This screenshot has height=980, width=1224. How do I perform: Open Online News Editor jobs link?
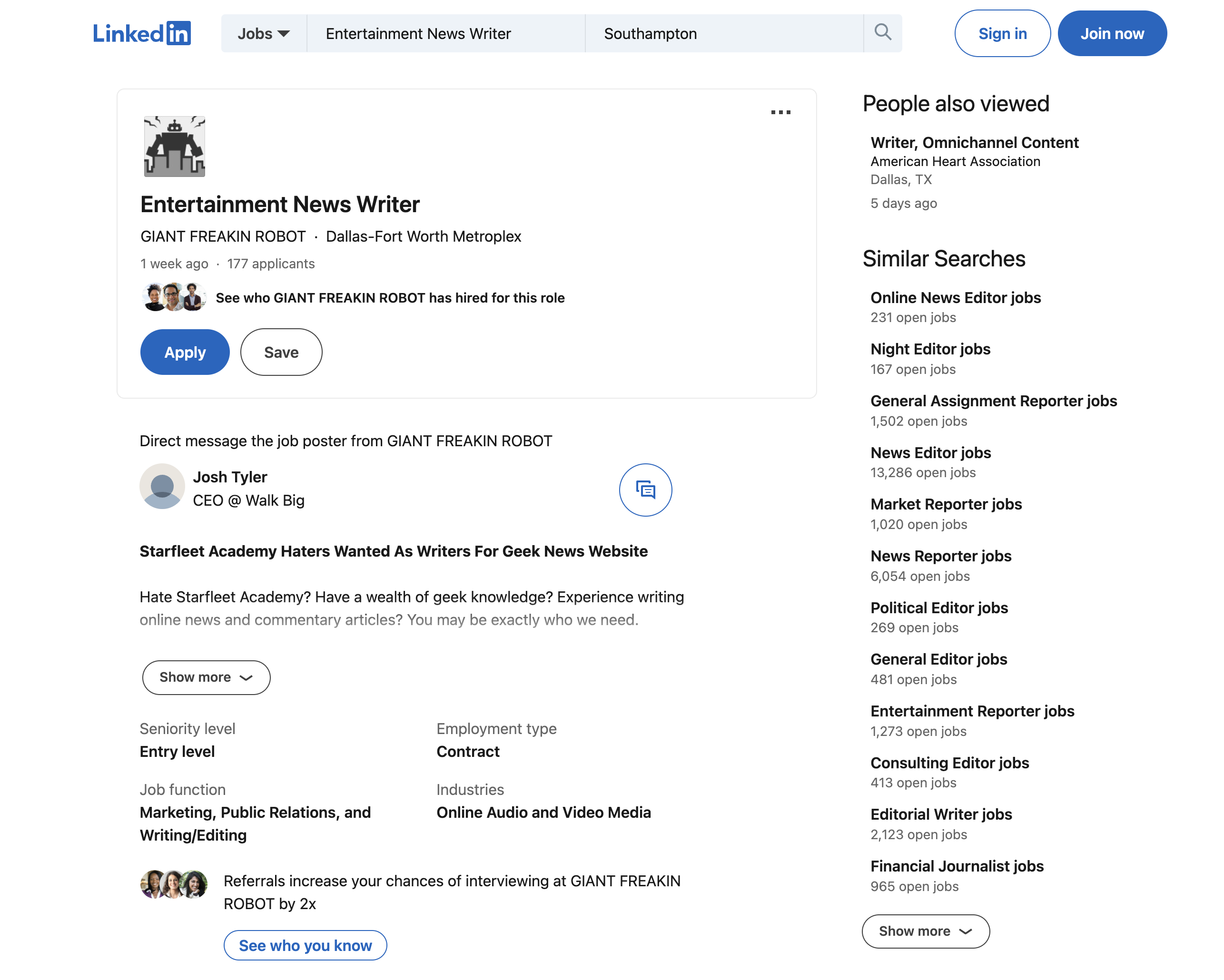coord(955,297)
